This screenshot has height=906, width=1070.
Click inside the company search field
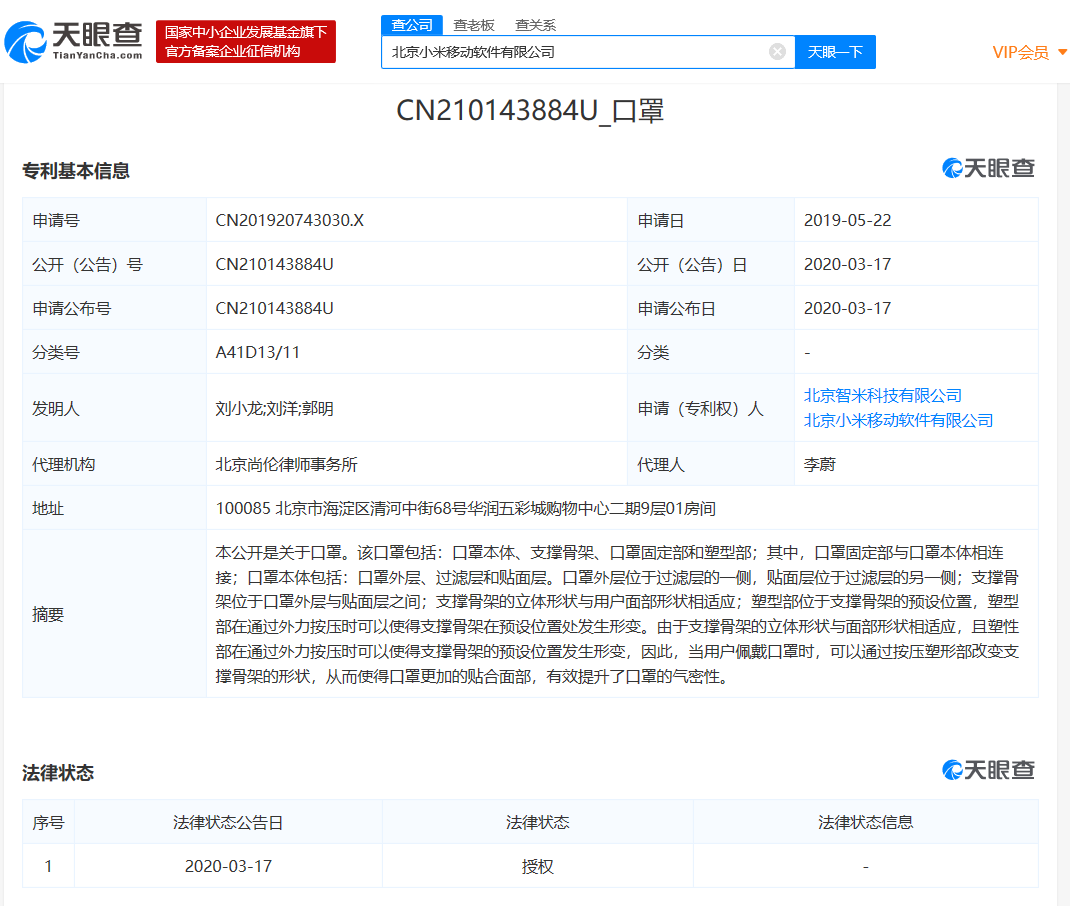580,51
